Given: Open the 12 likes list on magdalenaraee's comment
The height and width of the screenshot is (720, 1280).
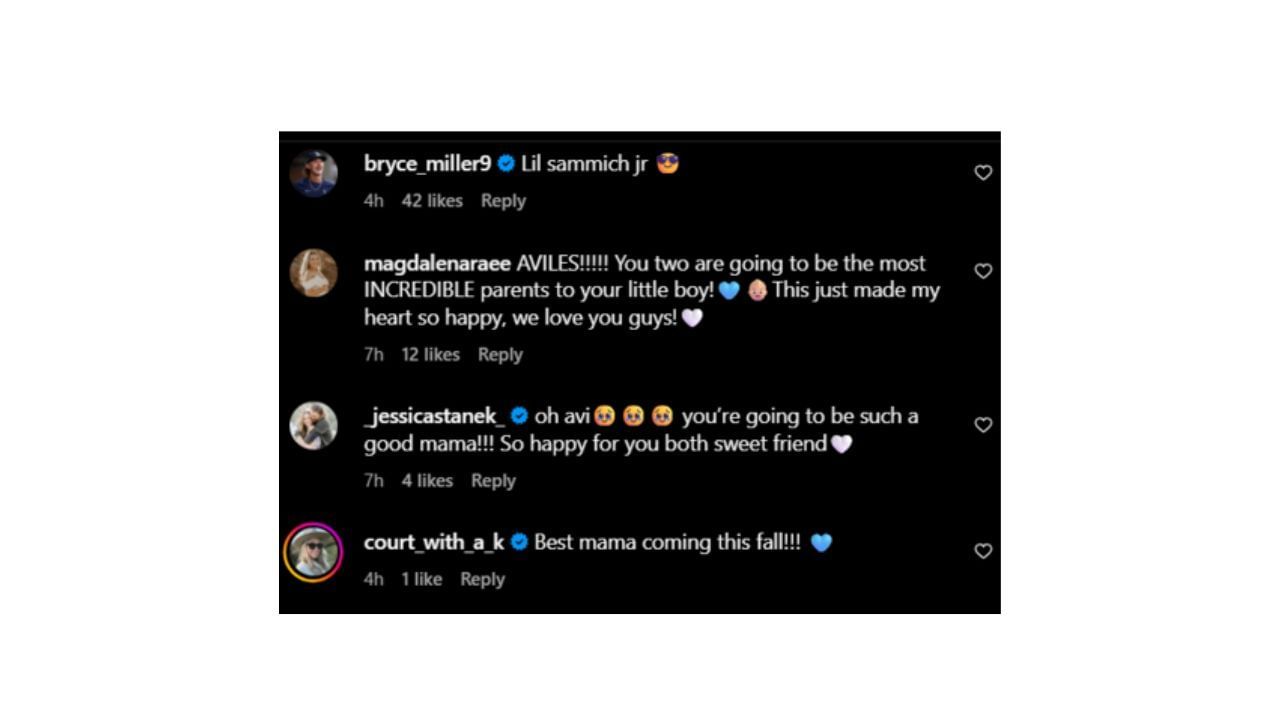Looking at the screenshot, I should pos(430,354).
